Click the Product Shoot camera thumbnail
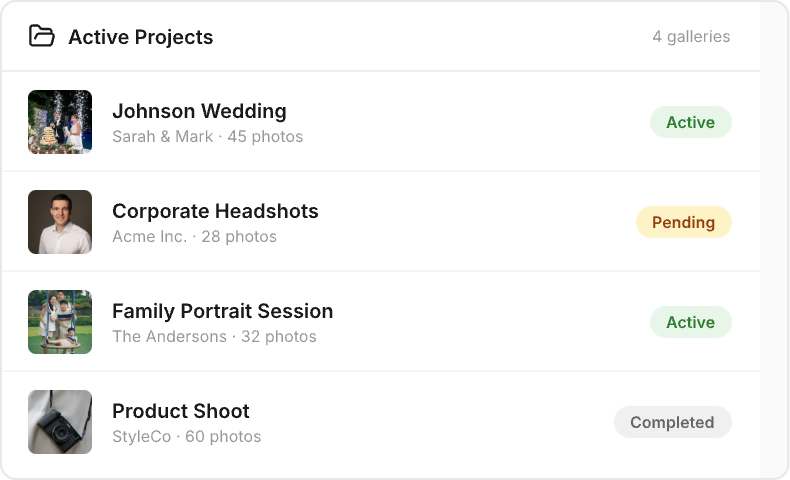The width and height of the screenshot is (790, 480). 60,422
